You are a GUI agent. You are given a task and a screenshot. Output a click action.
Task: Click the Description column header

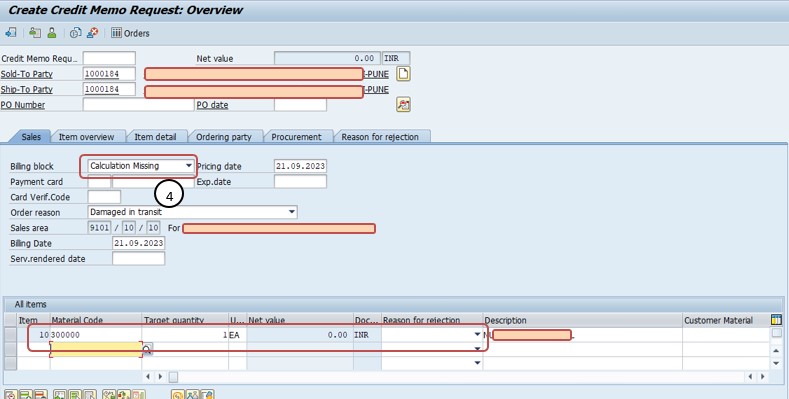coord(583,320)
